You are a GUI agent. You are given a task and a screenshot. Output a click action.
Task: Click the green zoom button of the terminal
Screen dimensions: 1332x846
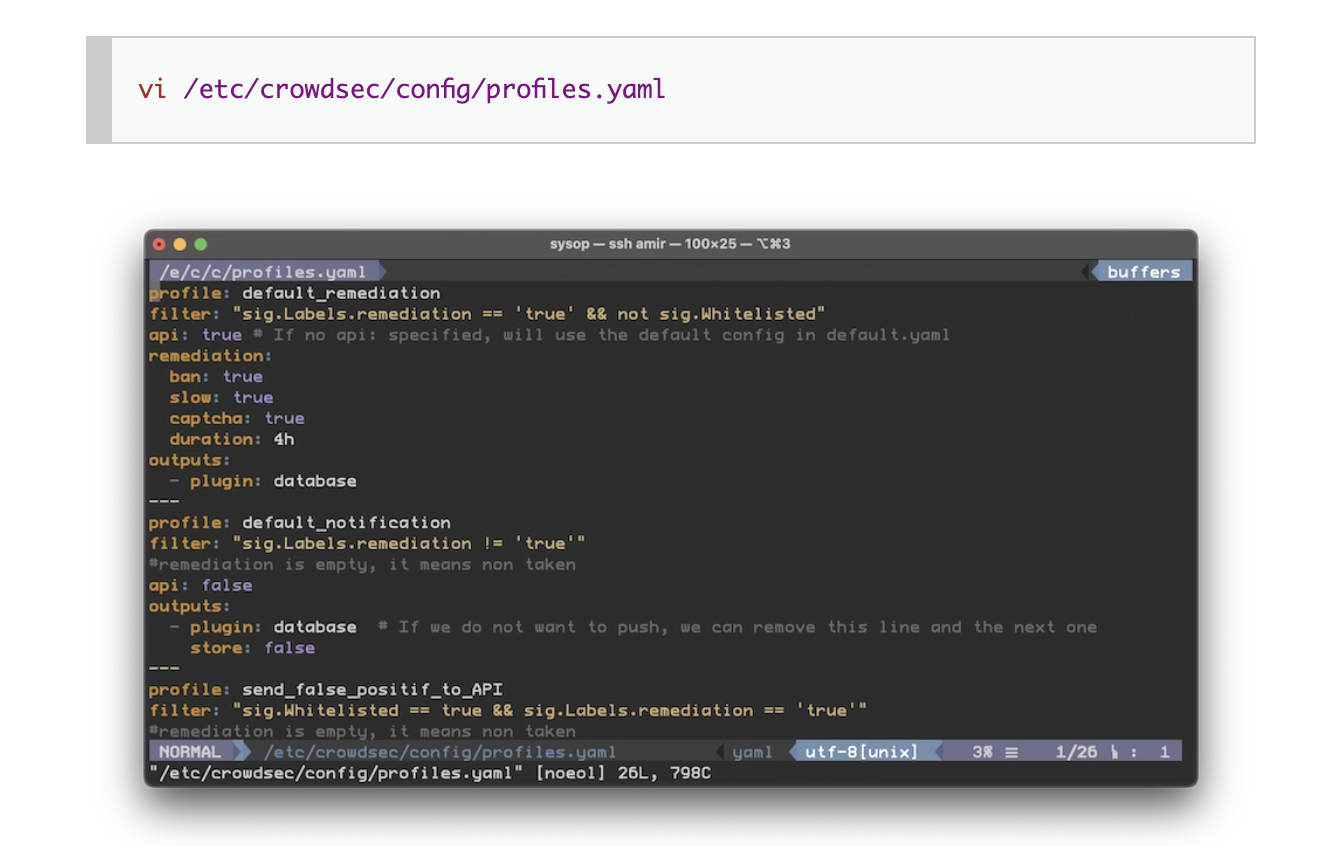200,244
